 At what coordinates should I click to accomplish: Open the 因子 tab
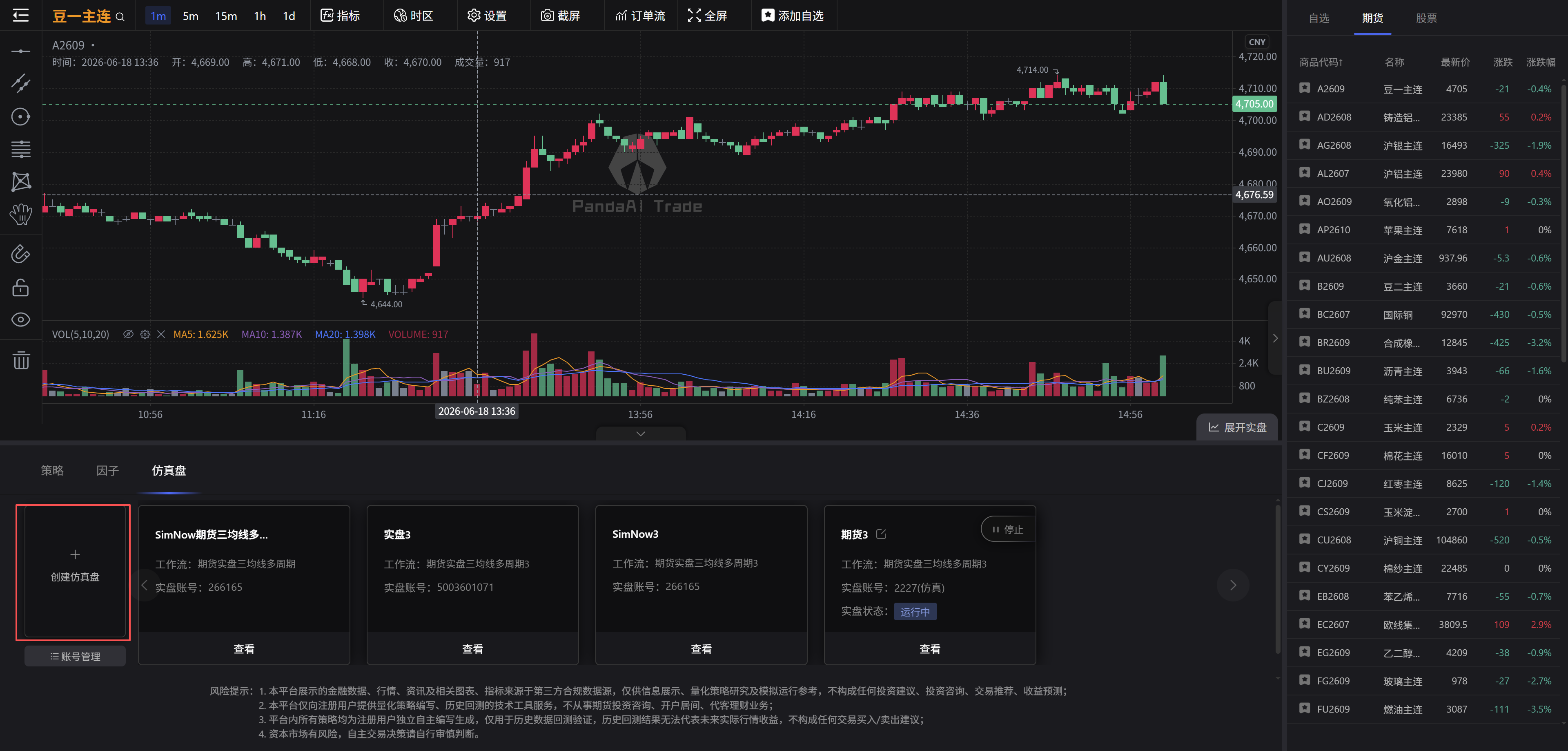coord(108,470)
